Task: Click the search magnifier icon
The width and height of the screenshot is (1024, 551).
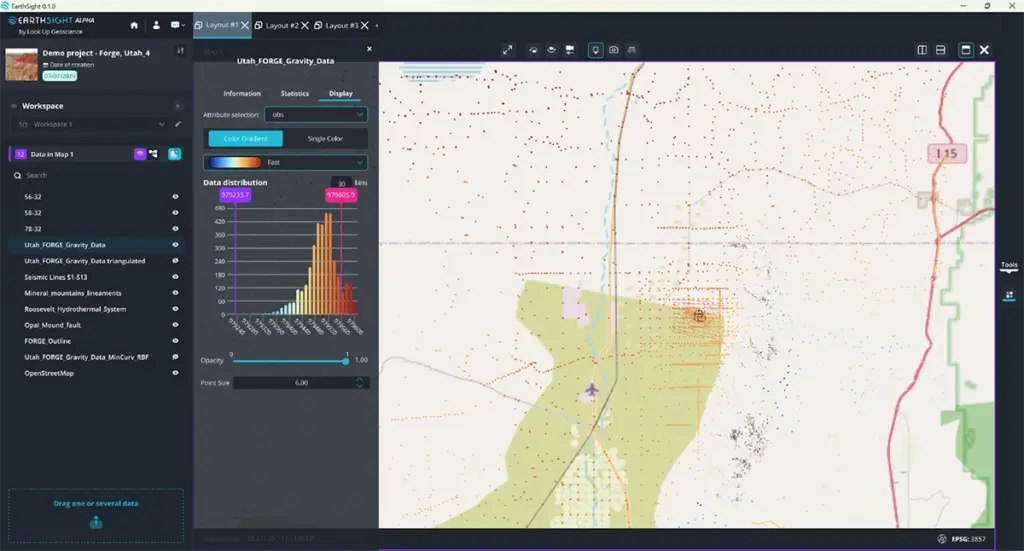Action: (x=18, y=176)
